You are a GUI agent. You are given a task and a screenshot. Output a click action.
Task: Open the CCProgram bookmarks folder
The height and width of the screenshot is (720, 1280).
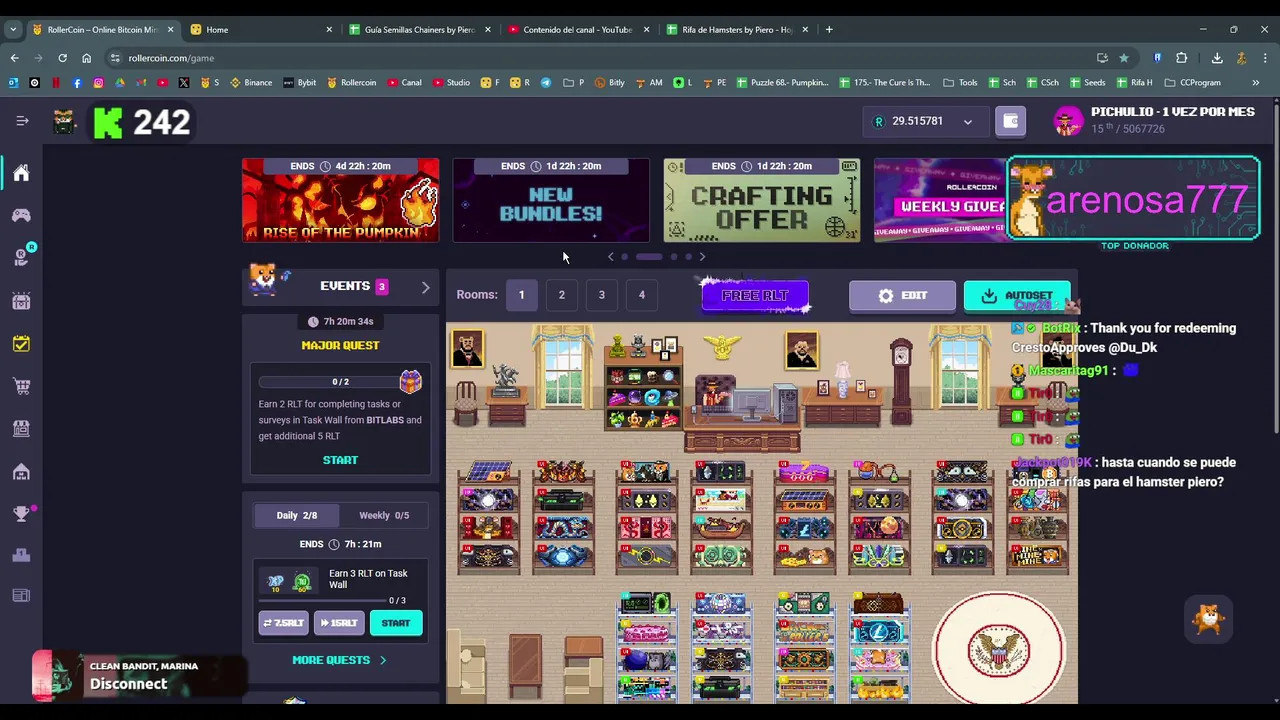[x=1192, y=83]
